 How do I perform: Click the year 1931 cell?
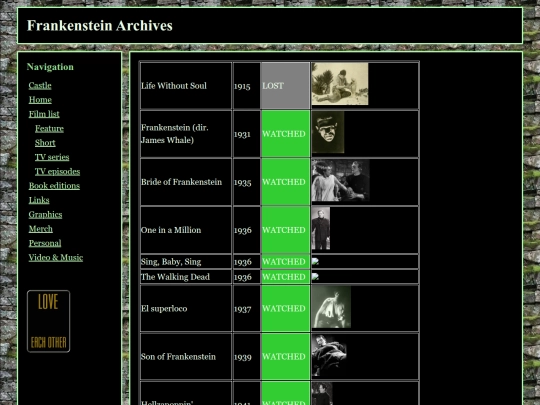coord(247,134)
